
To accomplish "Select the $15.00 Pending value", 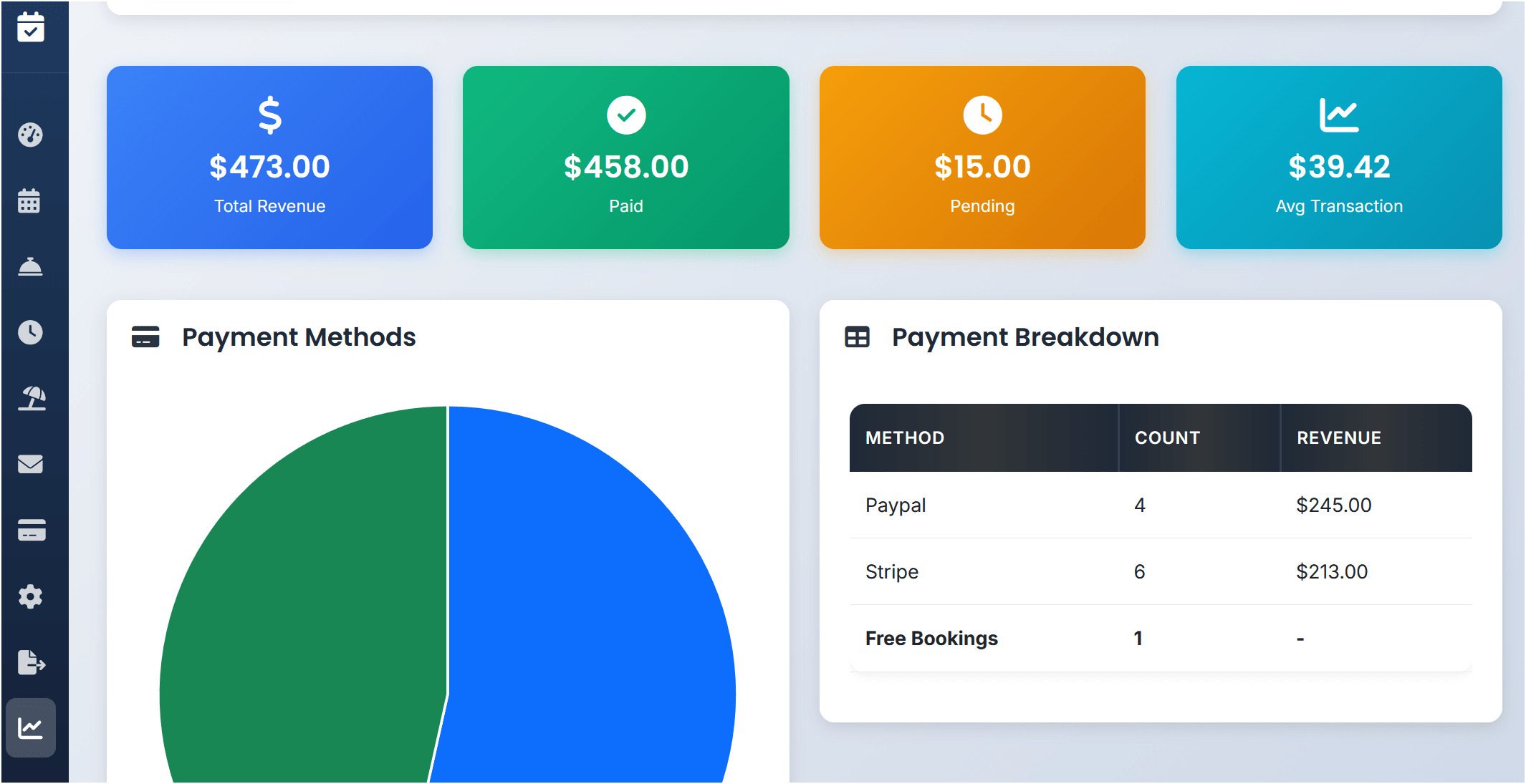I will tap(982, 167).
